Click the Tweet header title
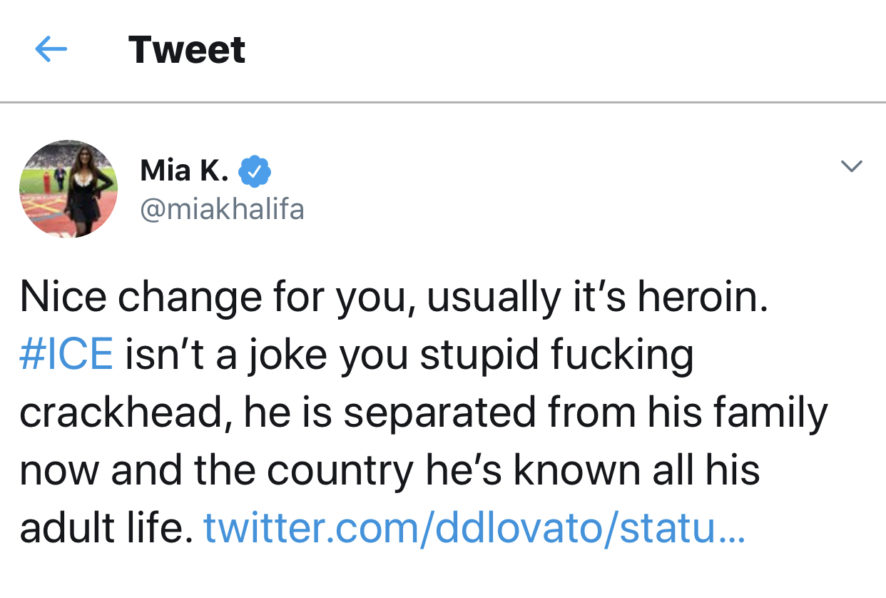 pyautogui.click(x=187, y=50)
